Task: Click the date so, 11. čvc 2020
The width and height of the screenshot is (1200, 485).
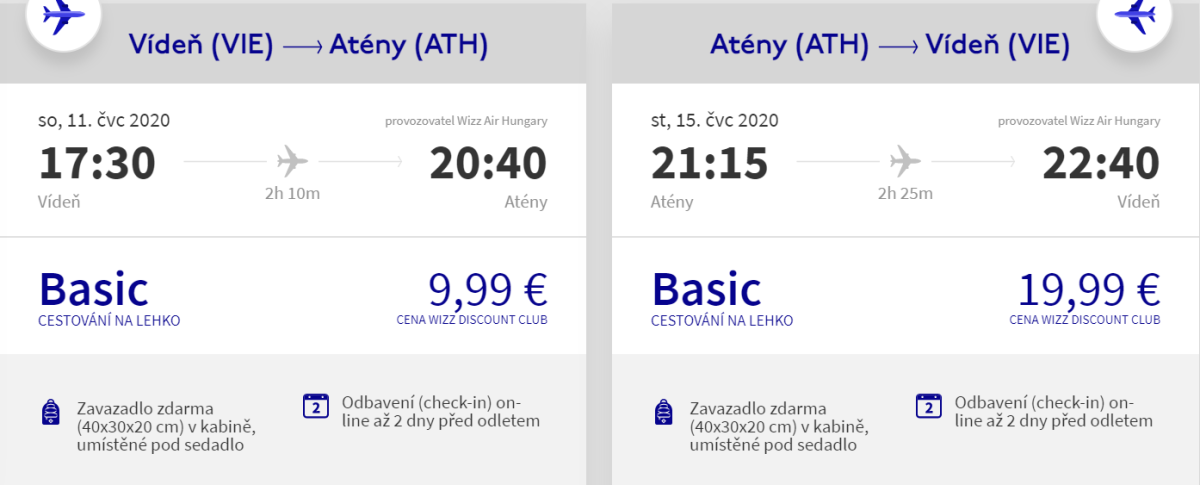Action: click(105, 121)
